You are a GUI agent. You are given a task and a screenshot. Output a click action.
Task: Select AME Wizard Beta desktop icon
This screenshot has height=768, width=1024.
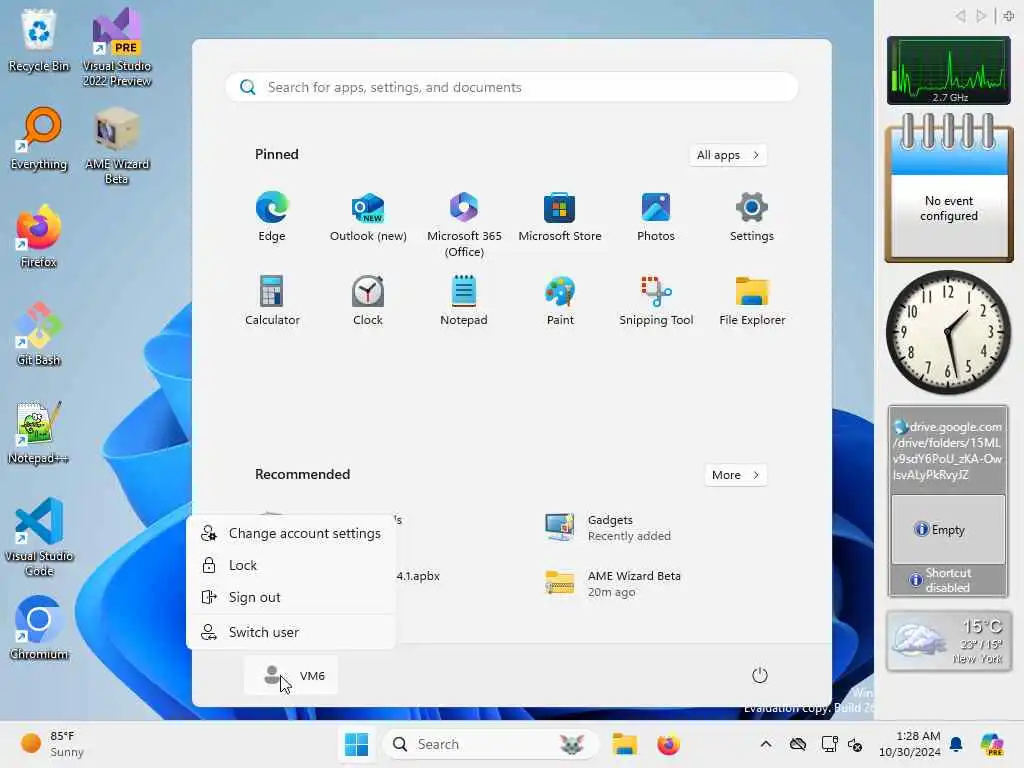[117, 145]
